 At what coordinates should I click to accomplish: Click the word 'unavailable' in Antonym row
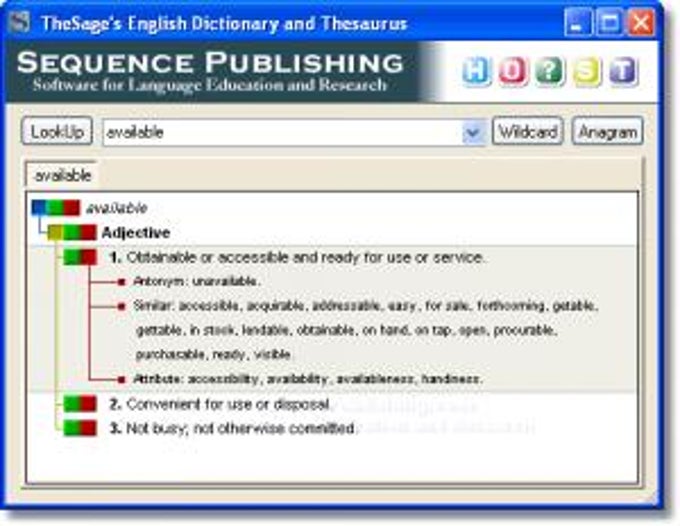point(225,281)
